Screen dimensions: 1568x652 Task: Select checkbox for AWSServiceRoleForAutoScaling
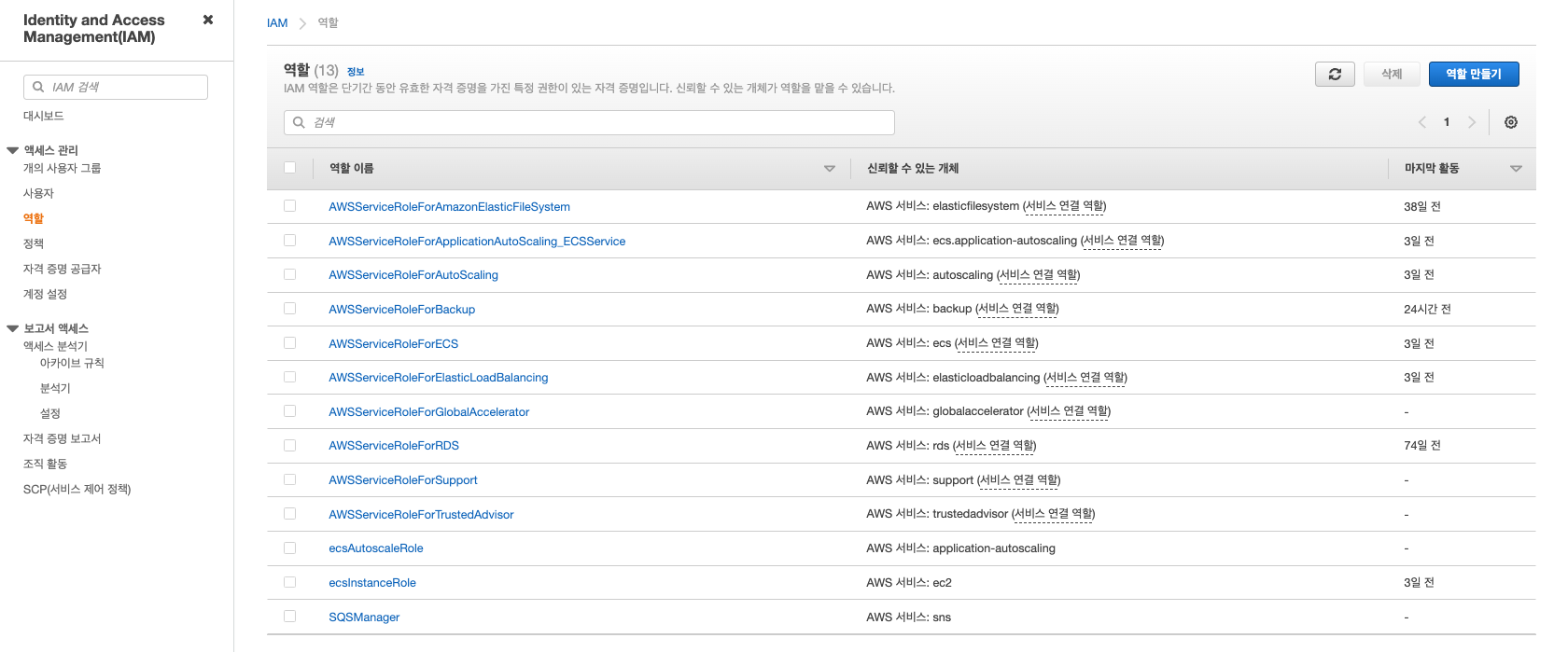(x=289, y=274)
